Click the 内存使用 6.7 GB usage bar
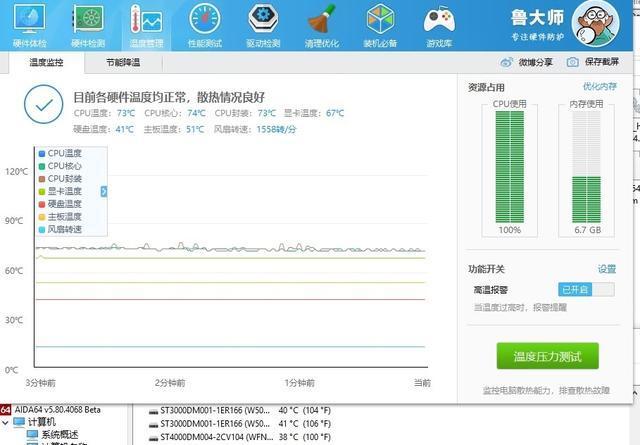 586,167
